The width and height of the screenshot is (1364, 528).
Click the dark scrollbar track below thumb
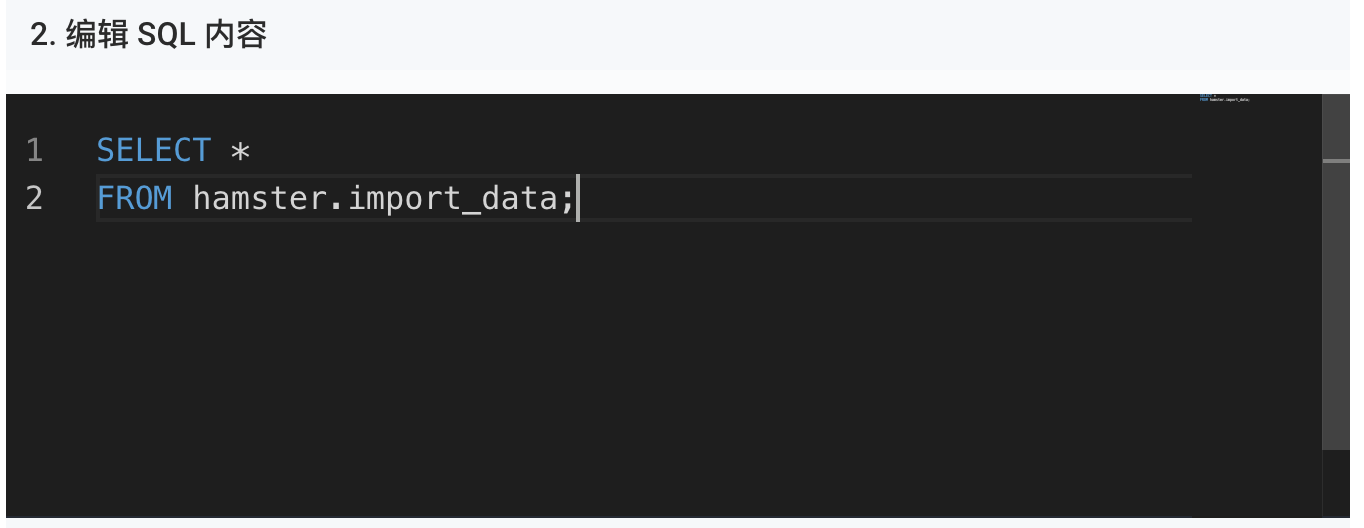(1336, 482)
